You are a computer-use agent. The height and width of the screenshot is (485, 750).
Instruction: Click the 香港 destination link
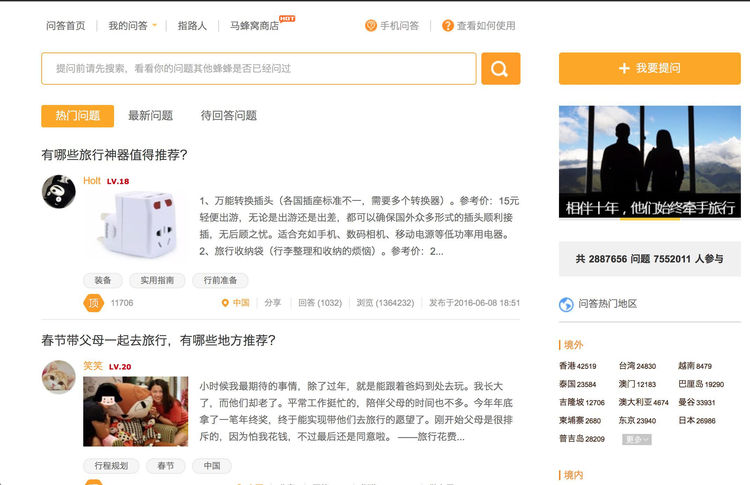point(568,366)
